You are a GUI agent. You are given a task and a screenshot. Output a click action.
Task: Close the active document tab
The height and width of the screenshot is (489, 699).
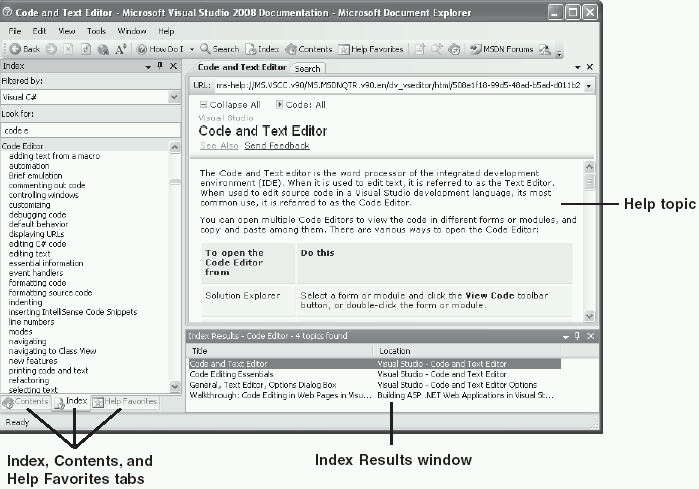(x=590, y=67)
